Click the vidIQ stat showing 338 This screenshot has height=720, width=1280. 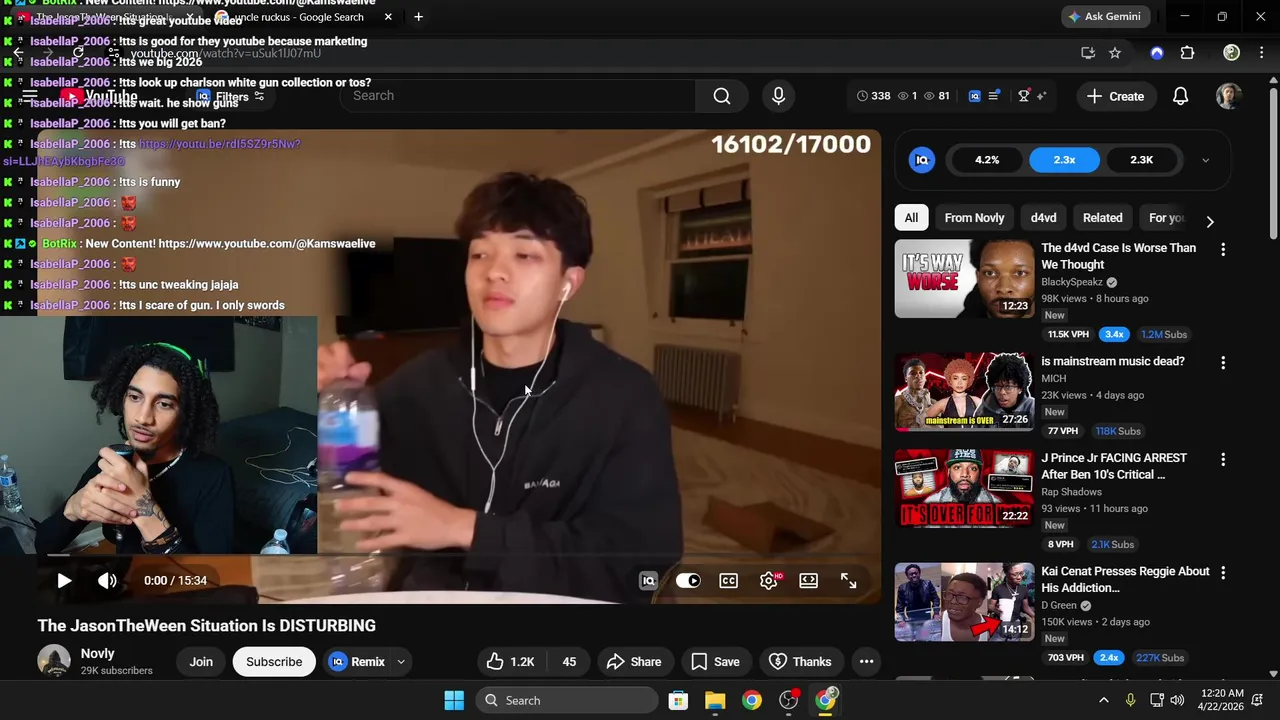[874, 96]
